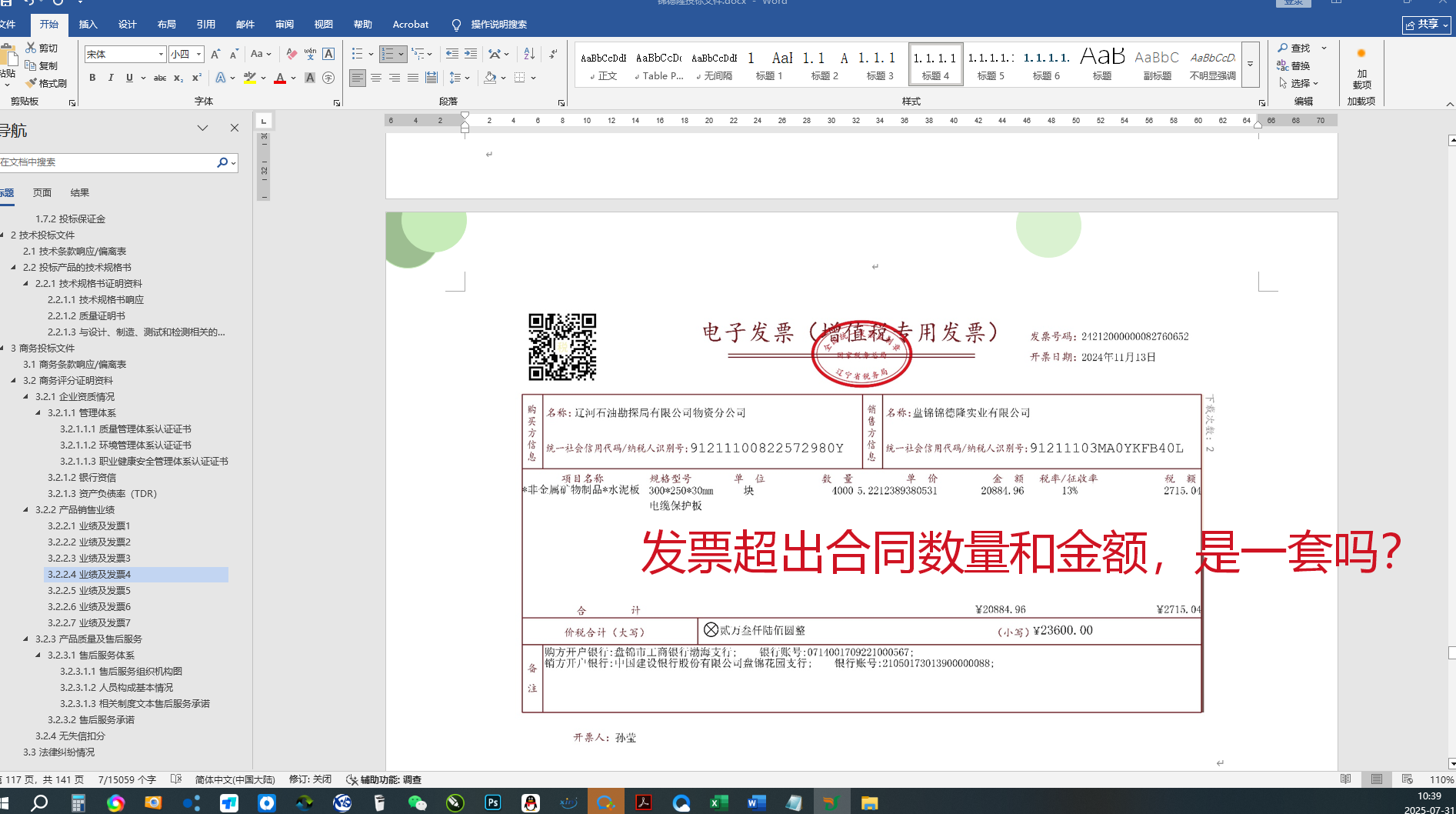
Task: Apply the red font color button
Action: coord(280,78)
